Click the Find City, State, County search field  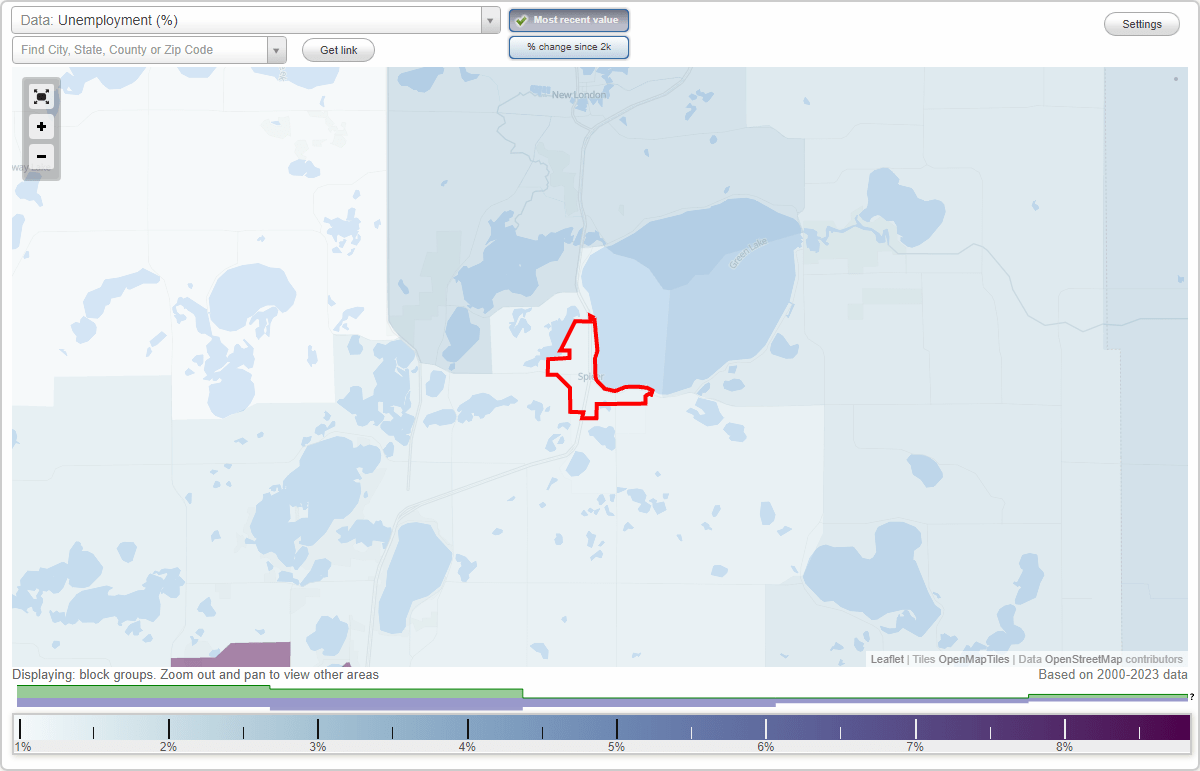[140, 50]
